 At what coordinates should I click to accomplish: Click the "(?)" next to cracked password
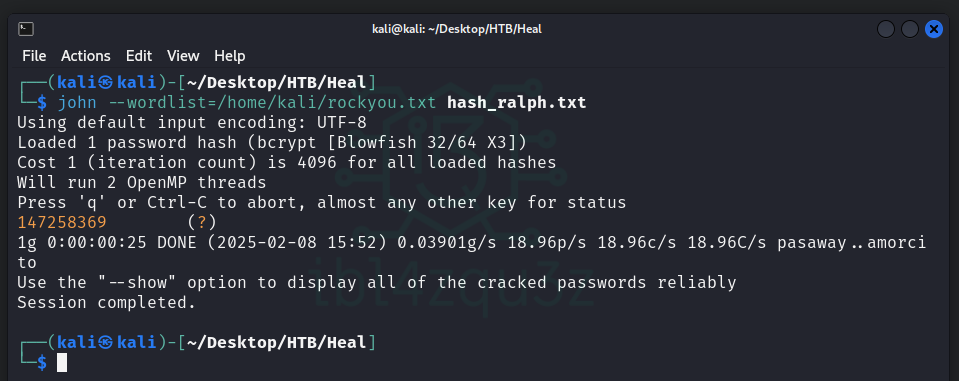[202, 222]
